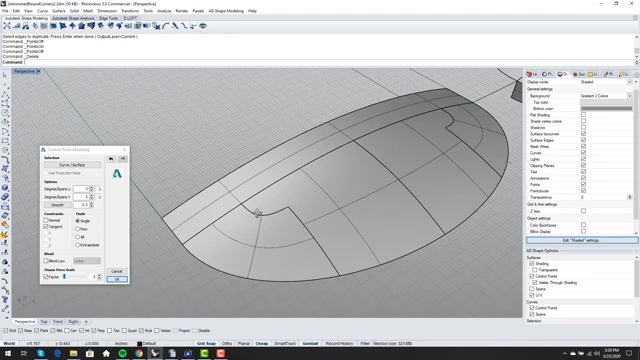Show hidden system tray icons chevron

[564, 353]
